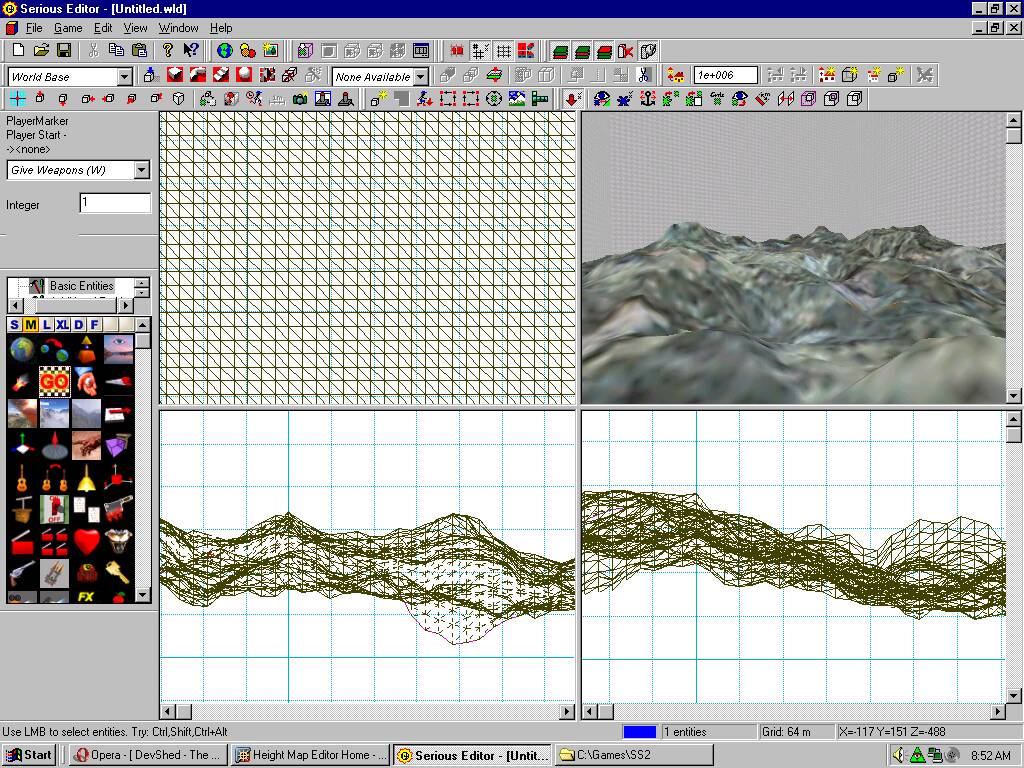Select the Earth globe entity thumbnail
Image resolution: width=1024 pixels, height=768 pixels.
click(x=22, y=349)
